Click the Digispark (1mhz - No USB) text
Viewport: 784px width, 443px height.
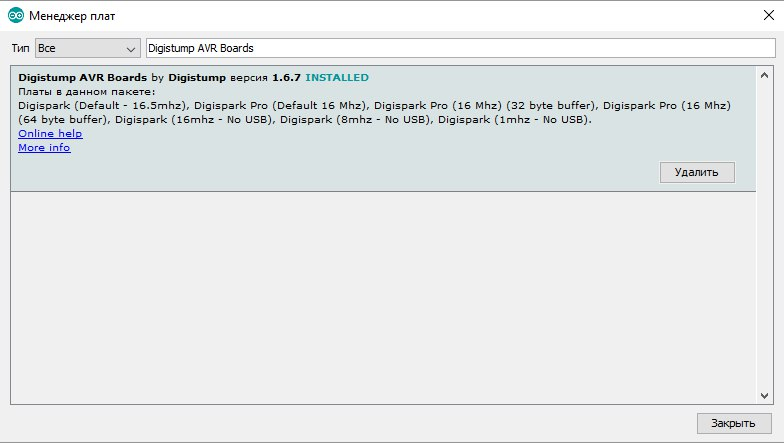coord(514,119)
